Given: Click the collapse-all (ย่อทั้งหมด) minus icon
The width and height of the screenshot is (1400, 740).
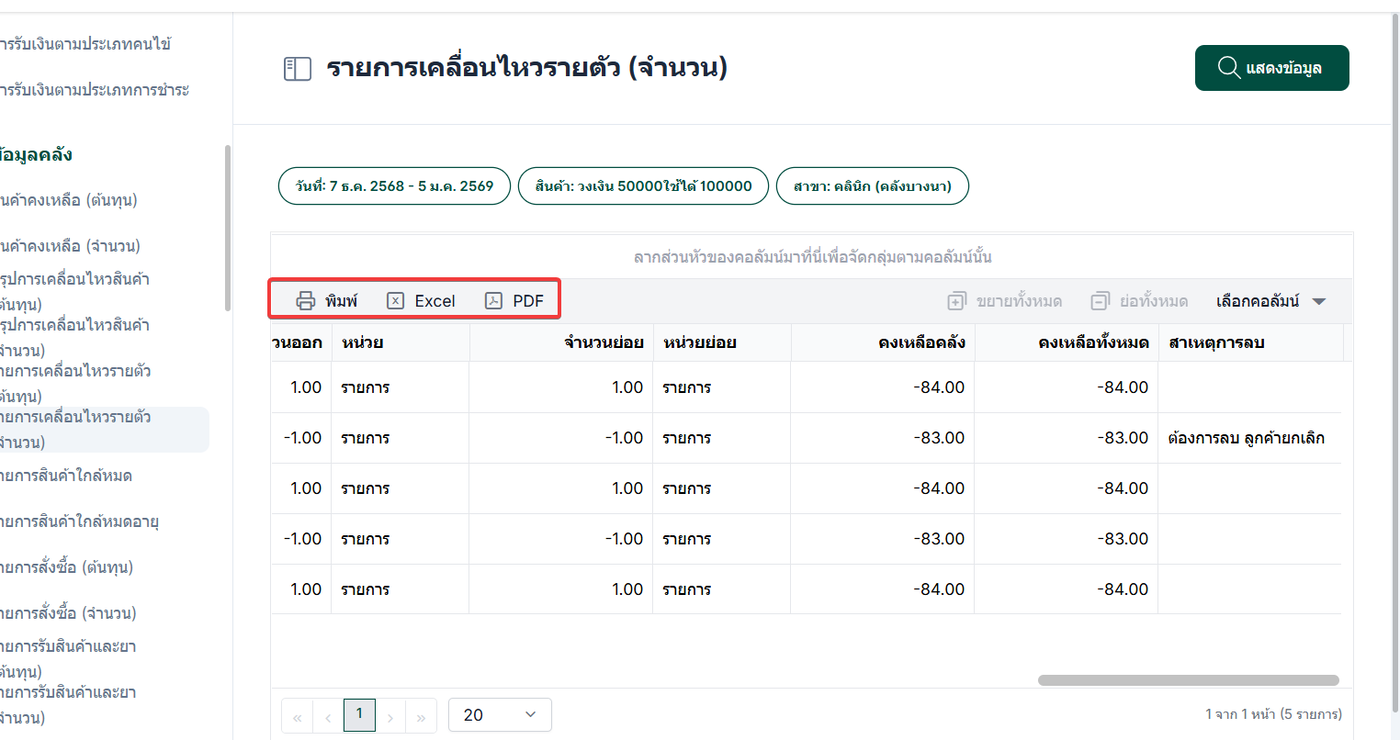Looking at the screenshot, I should click(1100, 301).
